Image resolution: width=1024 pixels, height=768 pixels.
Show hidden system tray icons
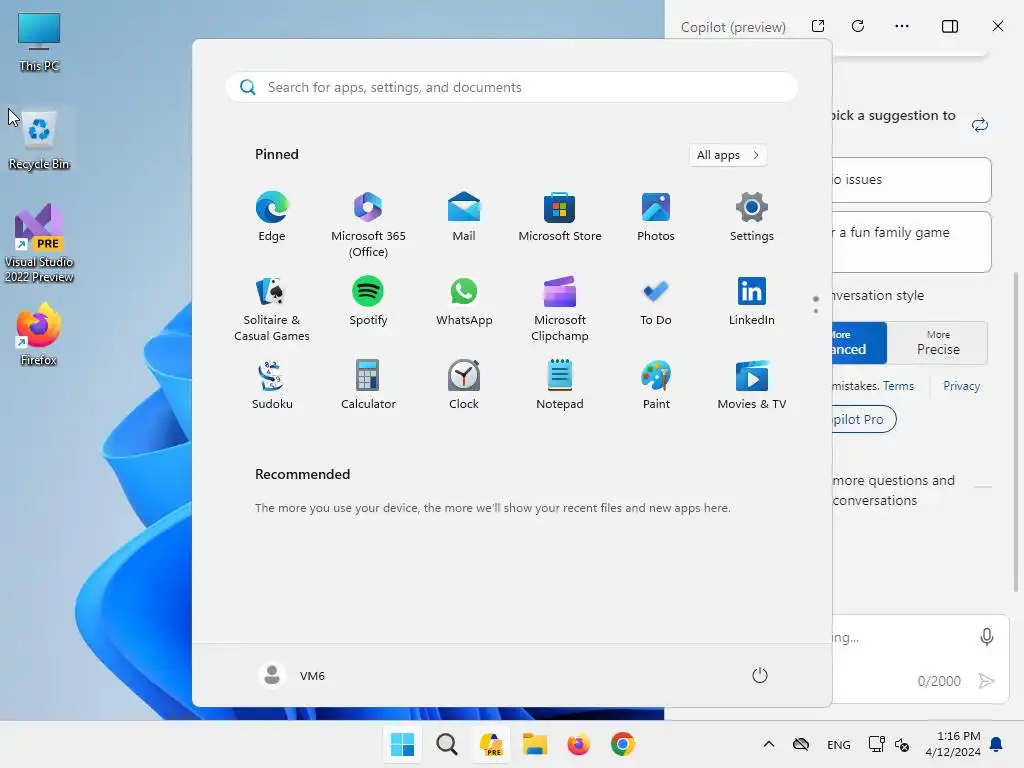click(x=769, y=744)
